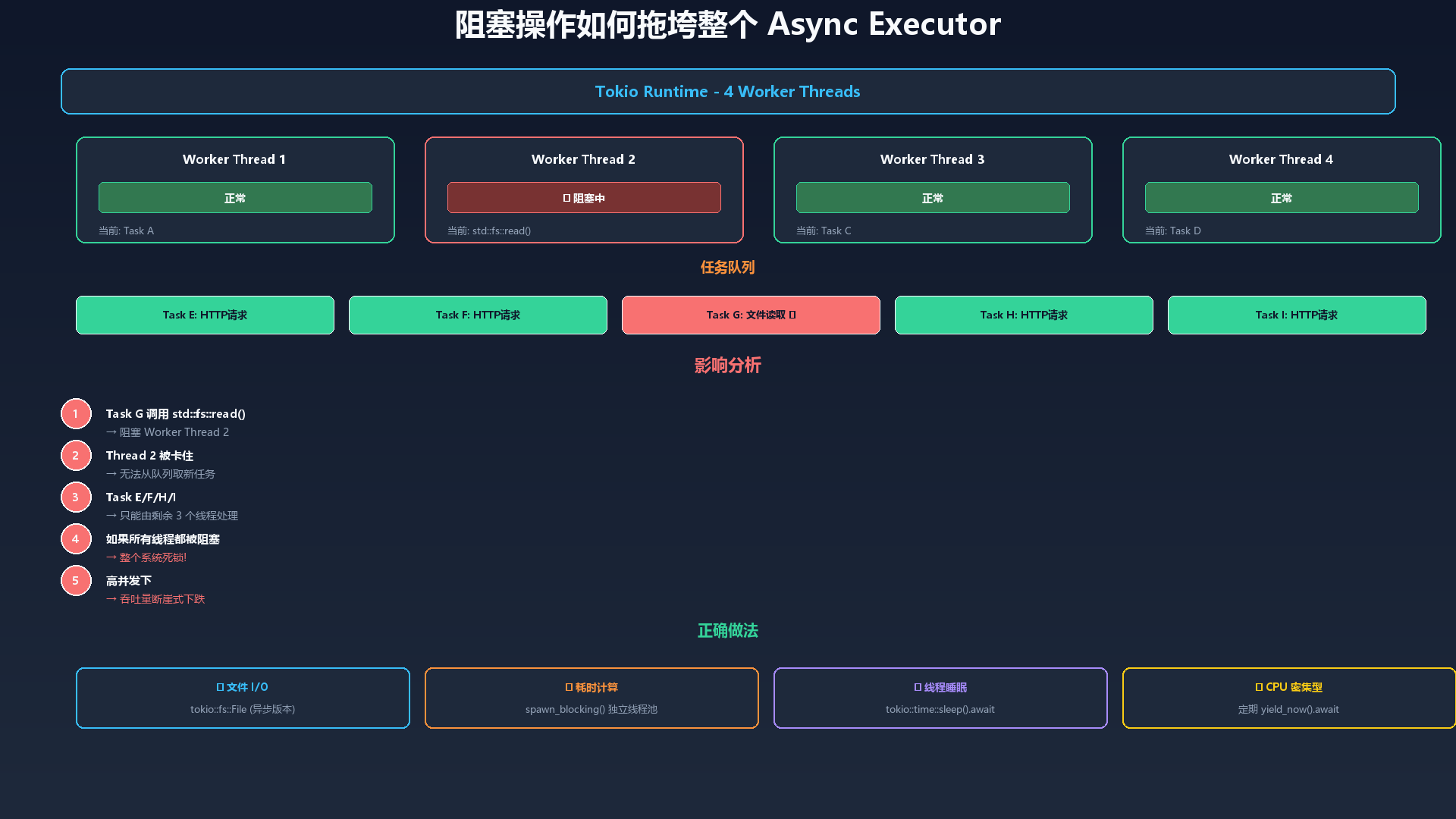Click the step 1 circle badge
The width and height of the screenshot is (1456, 819).
pyautogui.click(x=76, y=414)
